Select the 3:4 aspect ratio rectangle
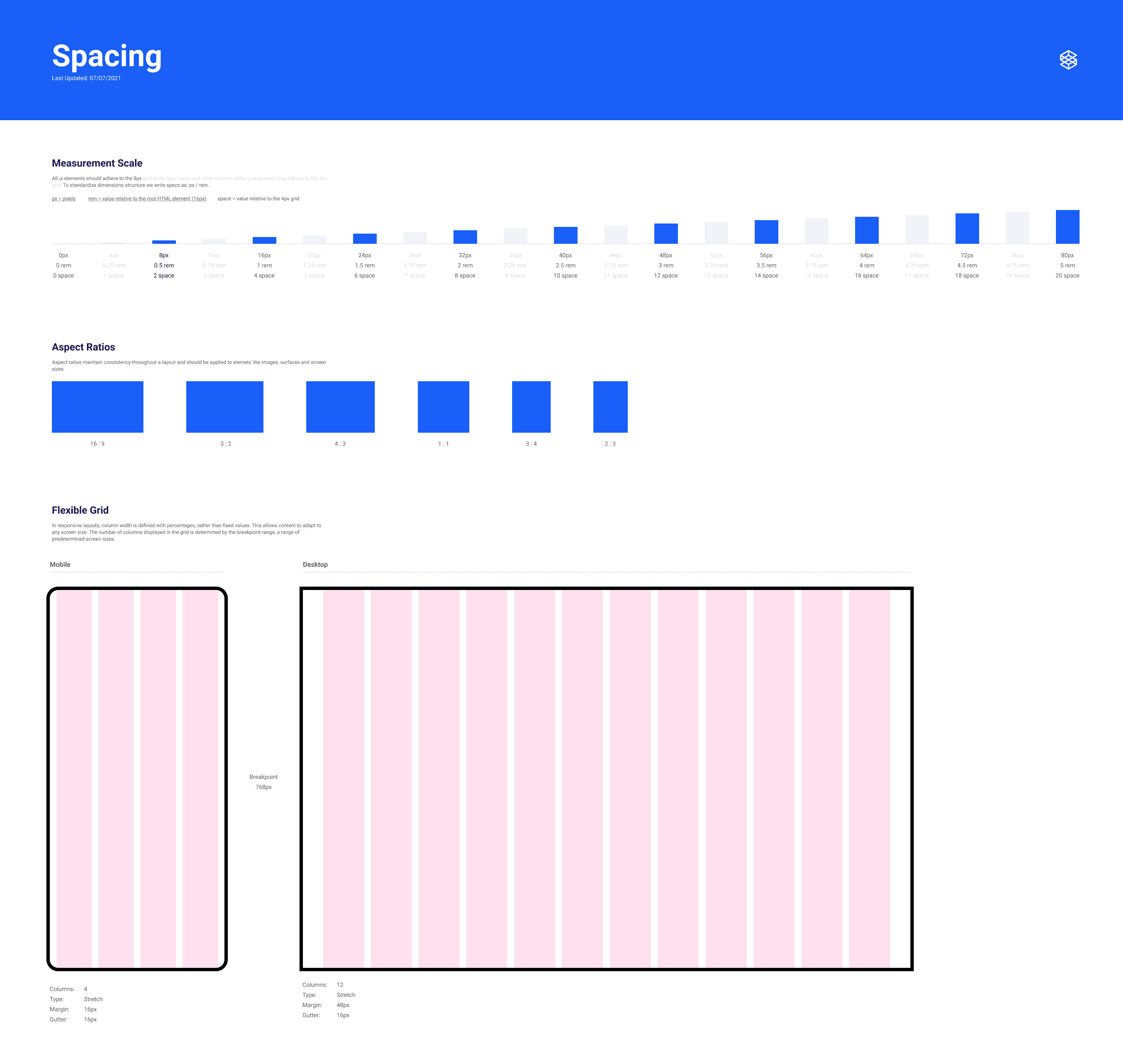 (x=531, y=407)
